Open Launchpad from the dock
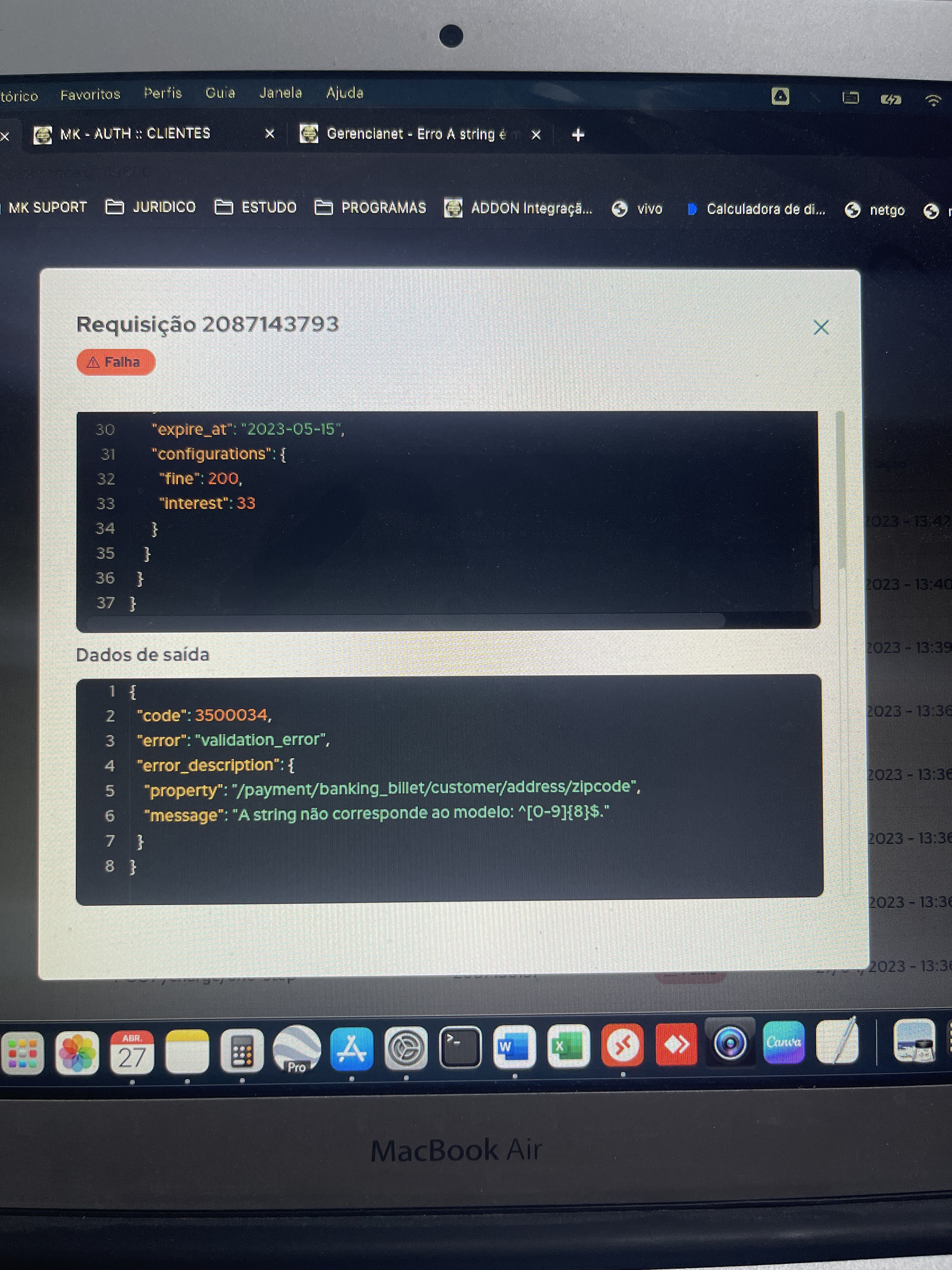 click(22, 1054)
